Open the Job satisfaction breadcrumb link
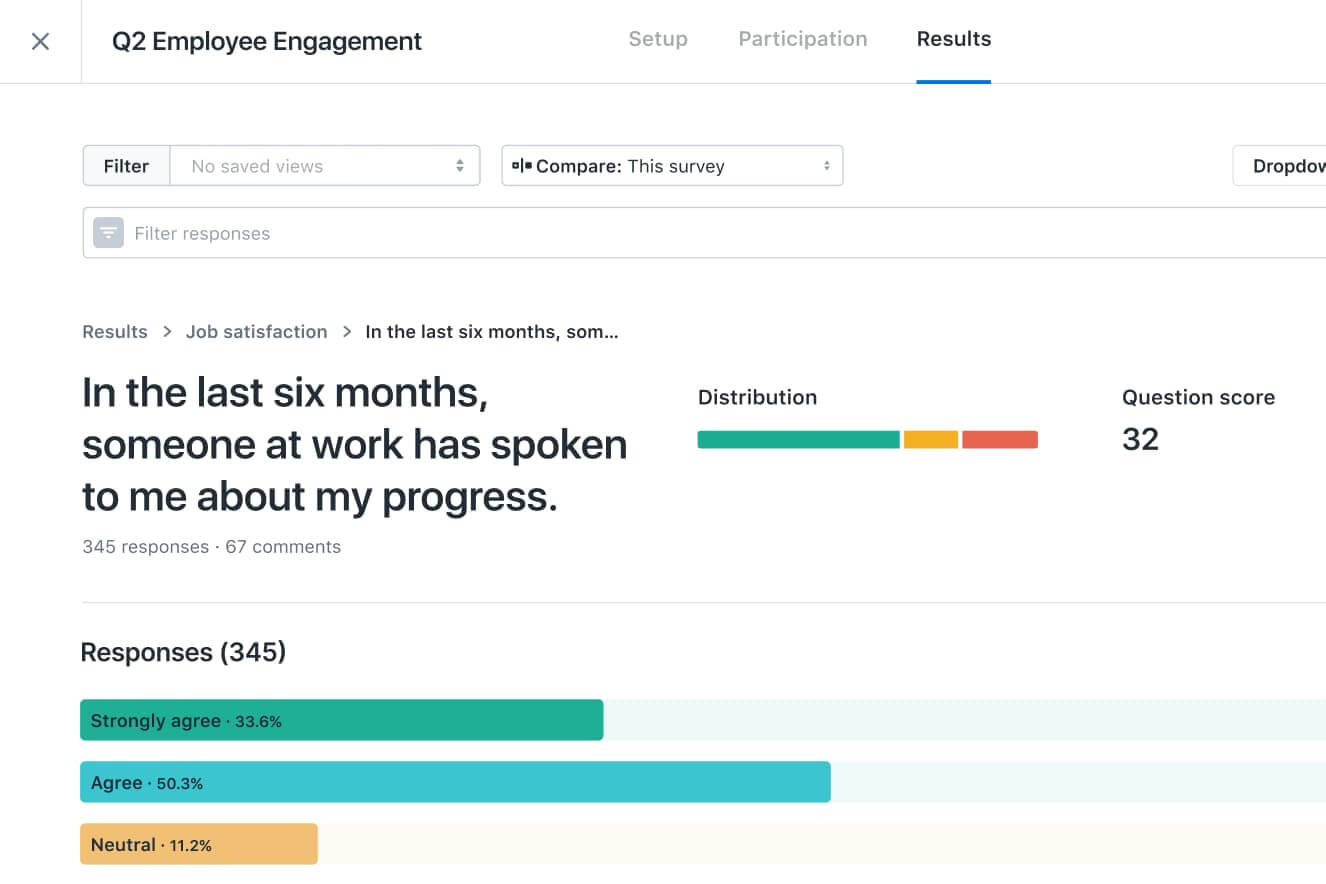The height and width of the screenshot is (884, 1326). (256, 331)
